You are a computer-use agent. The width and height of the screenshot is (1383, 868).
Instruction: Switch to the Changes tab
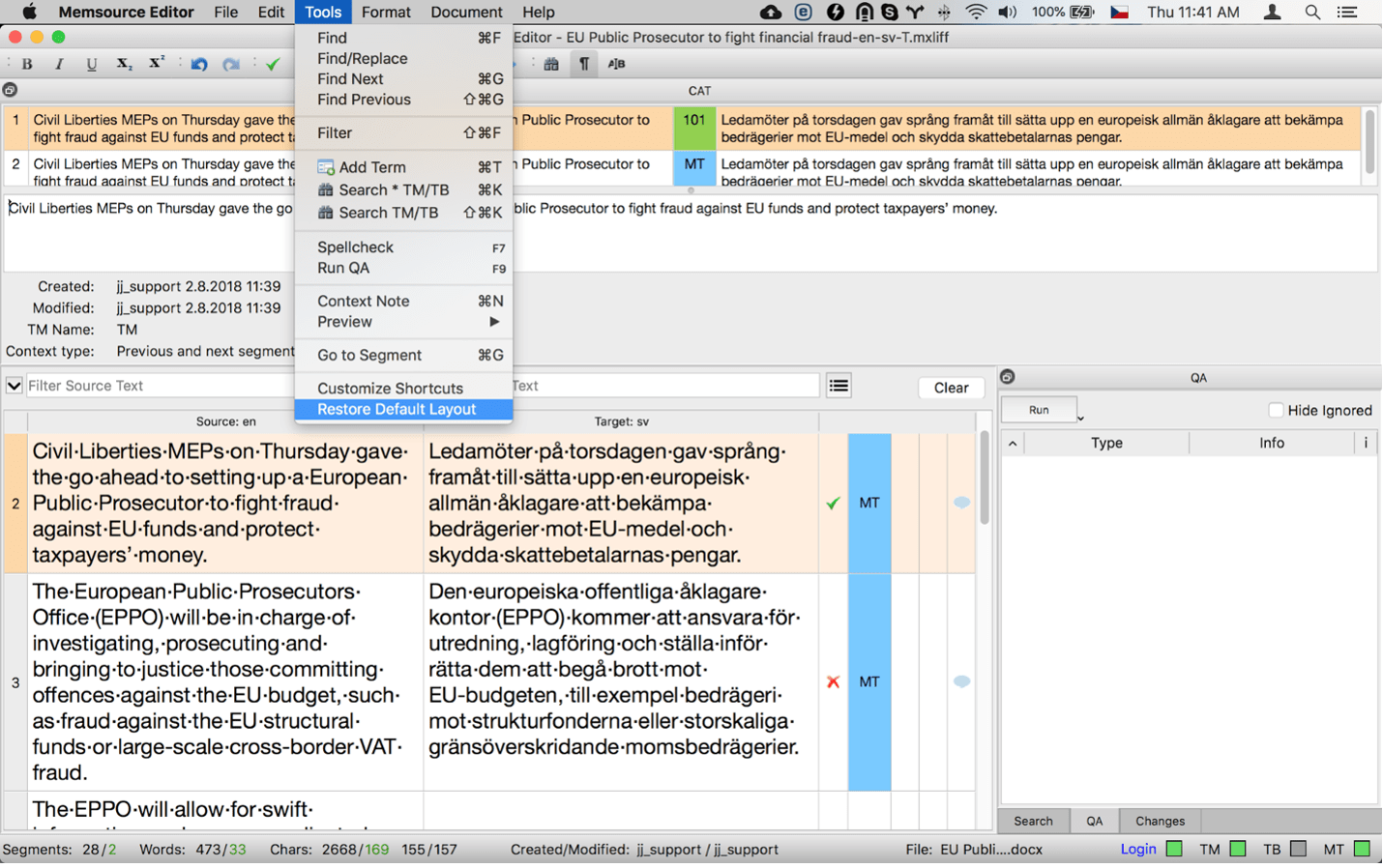click(1160, 821)
